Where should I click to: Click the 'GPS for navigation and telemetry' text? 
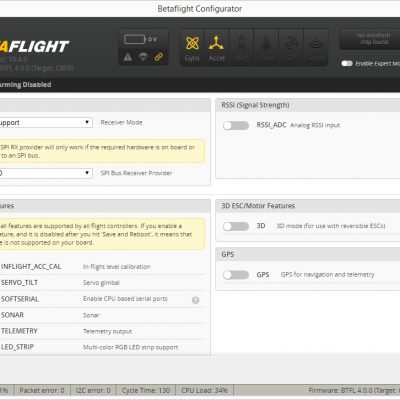tap(328, 275)
